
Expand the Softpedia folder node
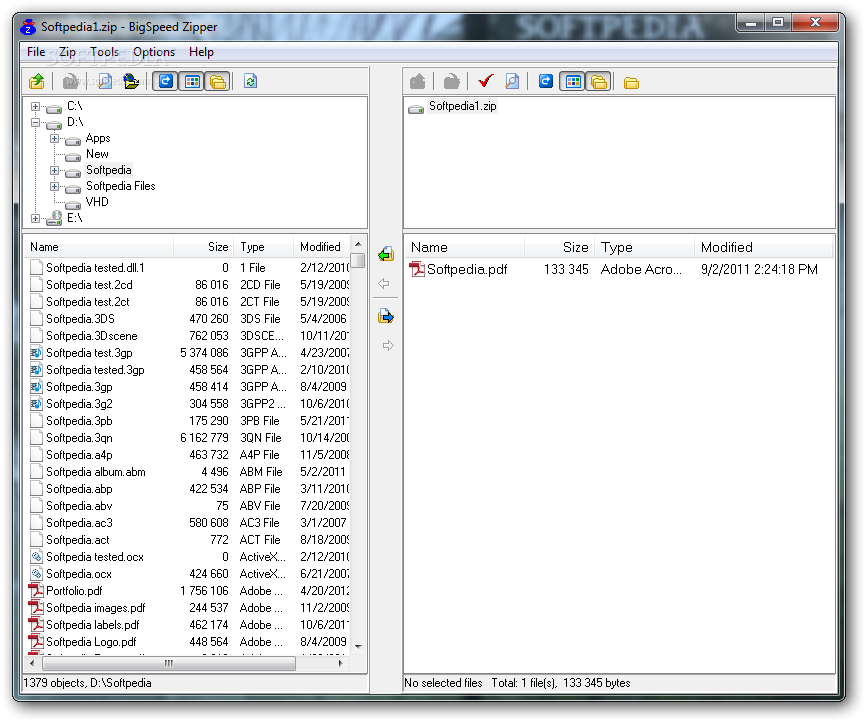(54, 170)
